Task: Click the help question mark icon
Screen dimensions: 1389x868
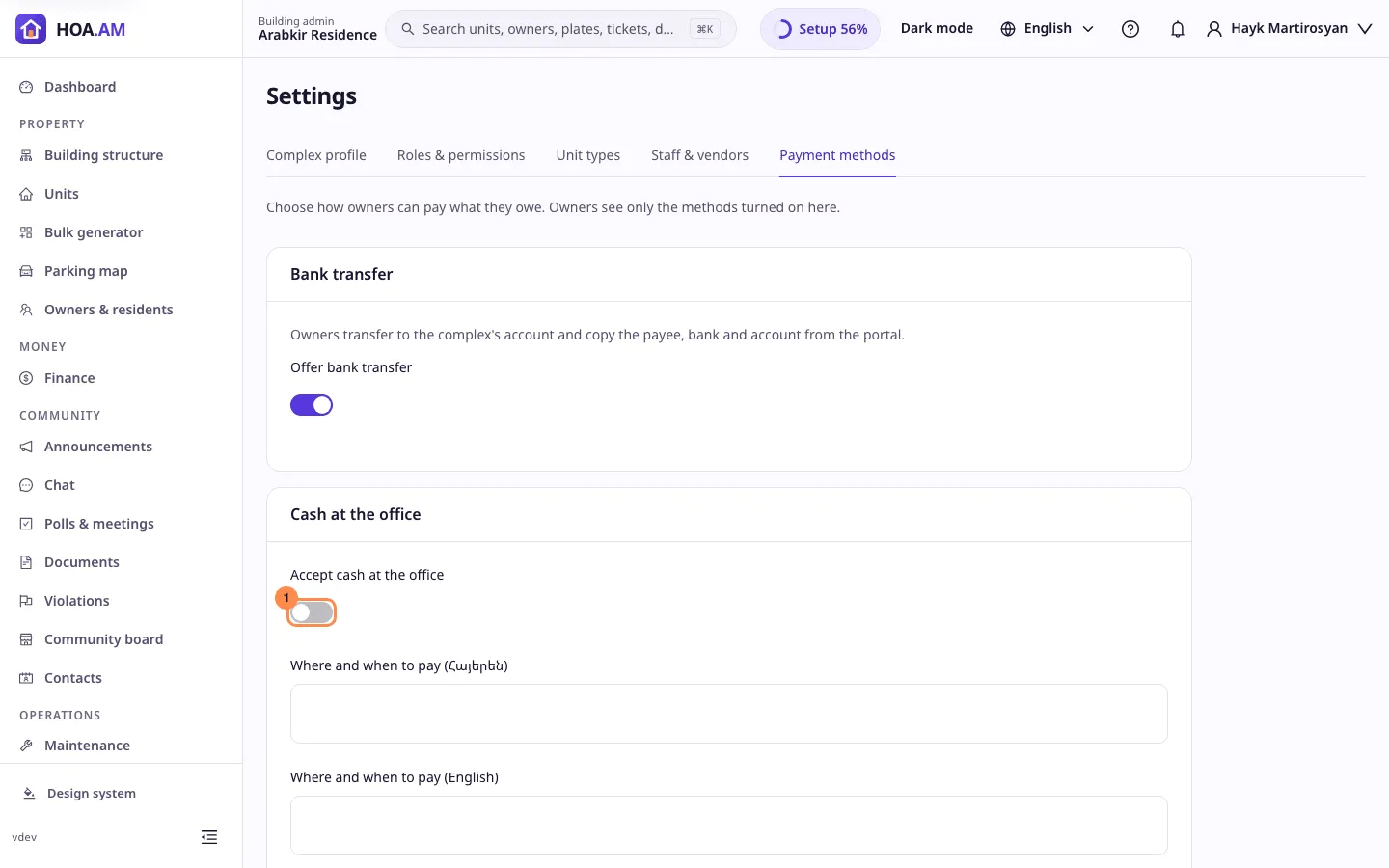Action: click(x=1130, y=29)
